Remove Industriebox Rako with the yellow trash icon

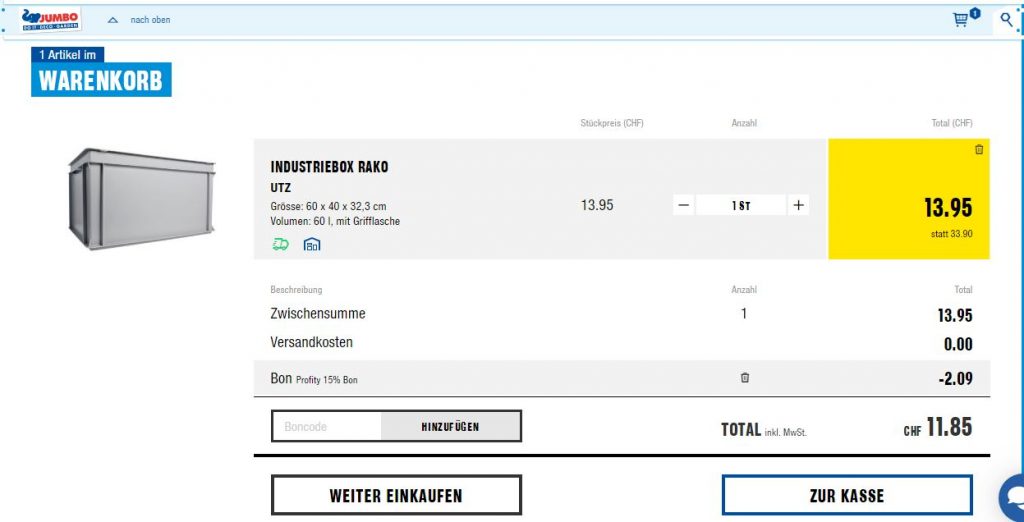coord(978,150)
